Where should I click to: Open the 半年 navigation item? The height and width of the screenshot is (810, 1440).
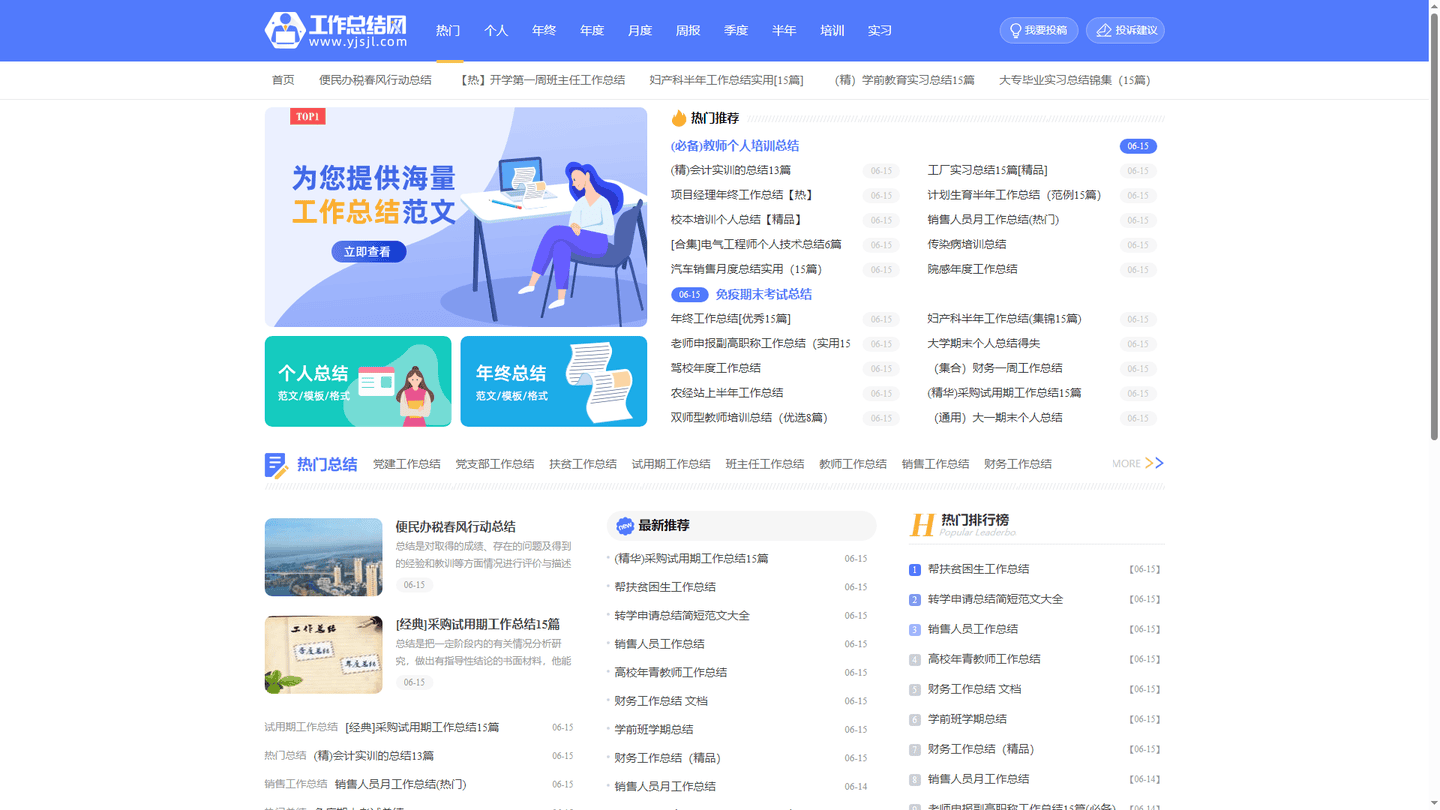[x=784, y=30]
